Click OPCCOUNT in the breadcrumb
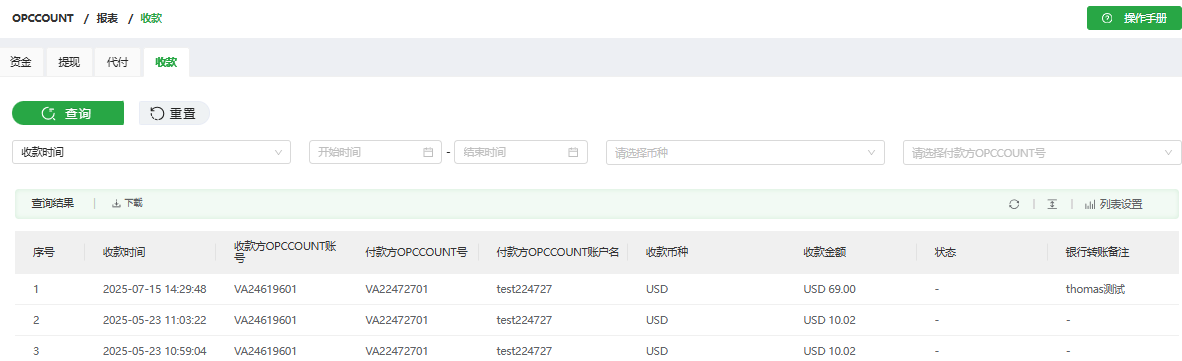Screen dimensions: 1182x361 pos(43,18)
